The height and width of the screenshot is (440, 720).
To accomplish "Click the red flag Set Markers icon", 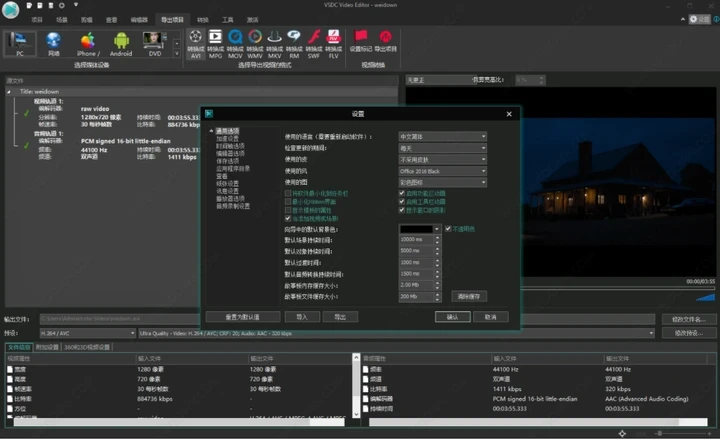I will coord(361,41).
